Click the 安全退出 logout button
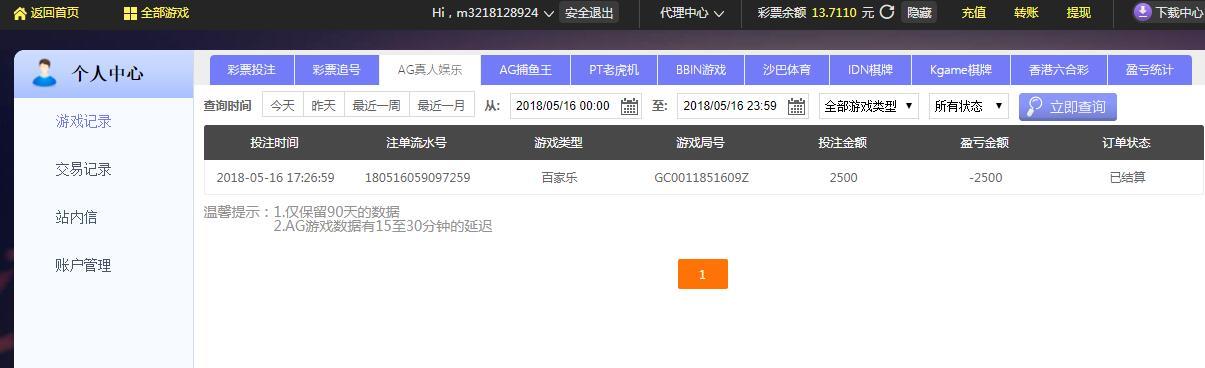 click(x=589, y=13)
